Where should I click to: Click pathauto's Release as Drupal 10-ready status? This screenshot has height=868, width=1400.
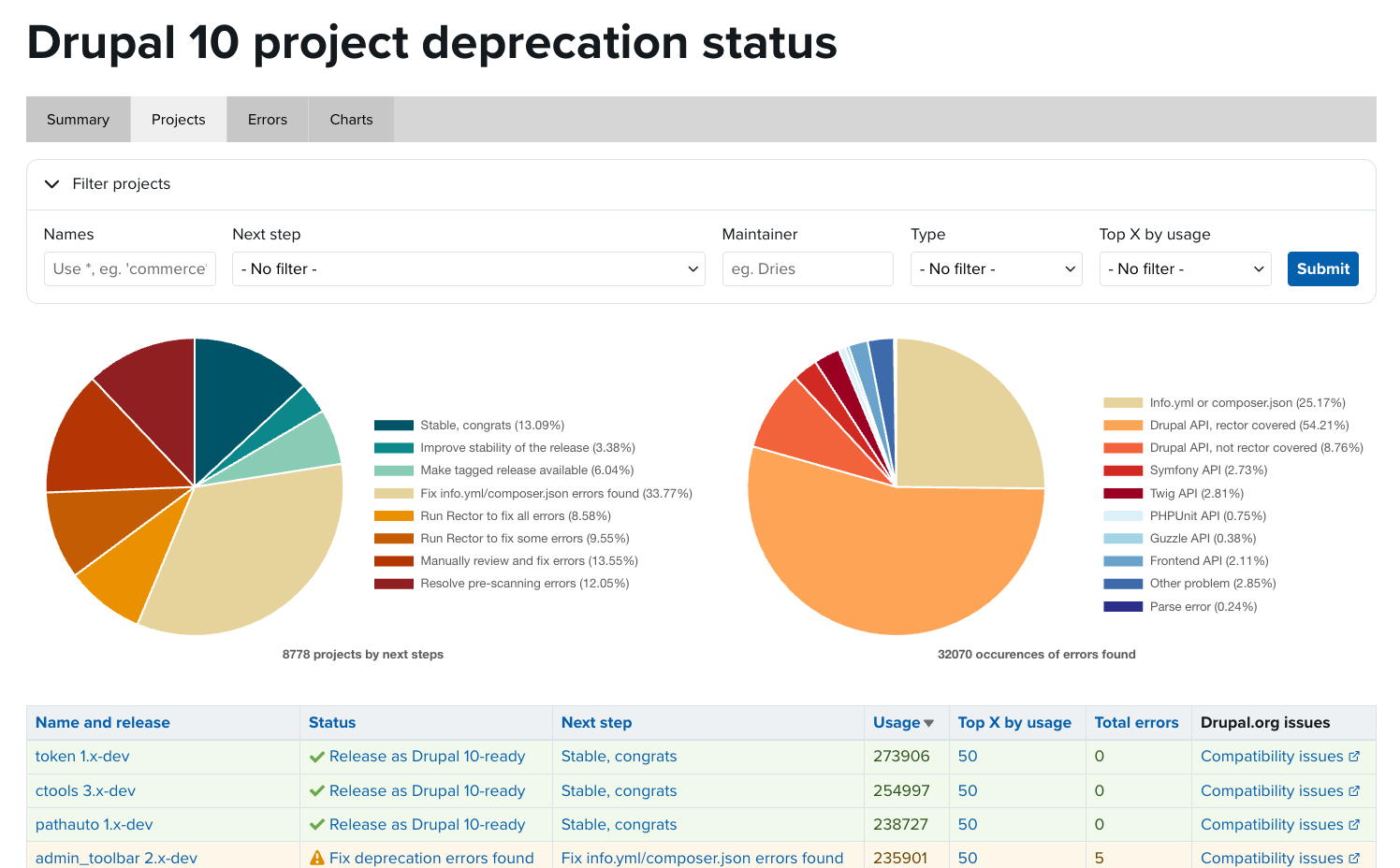(x=427, y=825)
